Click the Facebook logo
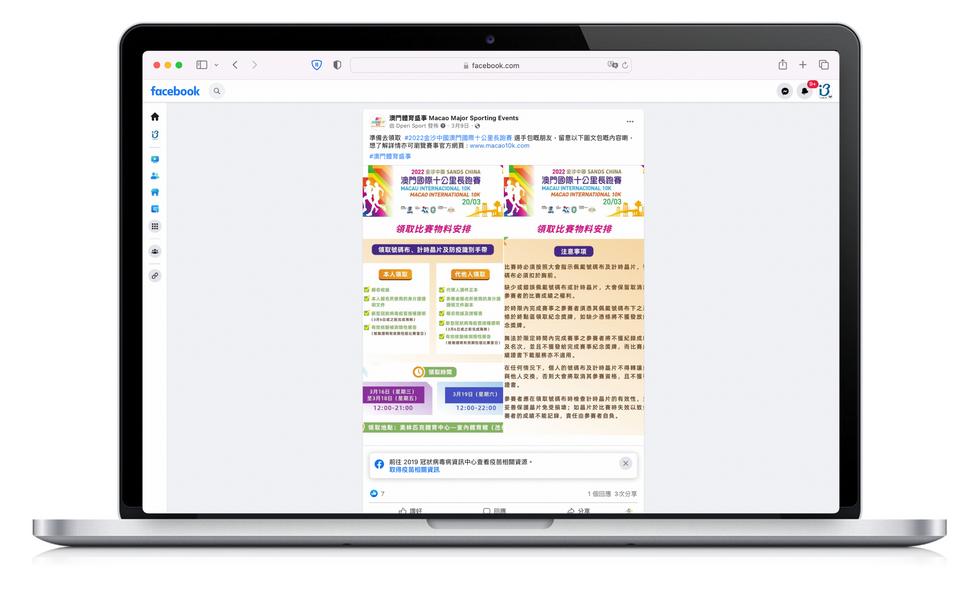 pos(175,91)
